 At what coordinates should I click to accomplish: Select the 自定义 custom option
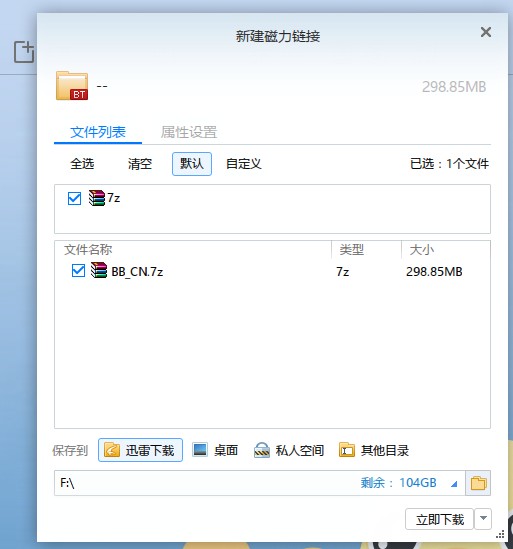[x=243, y=164]
